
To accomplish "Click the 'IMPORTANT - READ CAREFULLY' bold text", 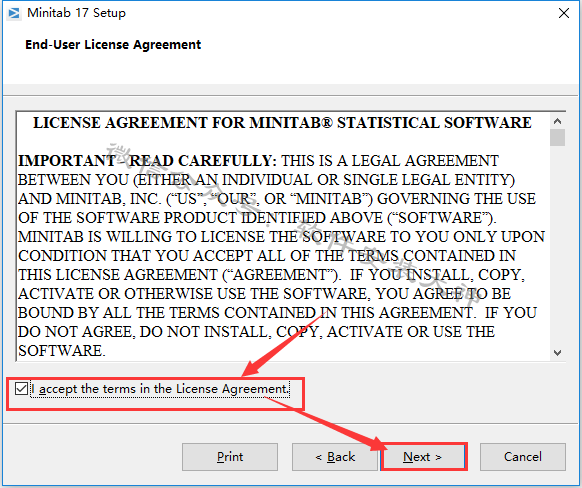I will pyautogui.click(x=147, y=161).
